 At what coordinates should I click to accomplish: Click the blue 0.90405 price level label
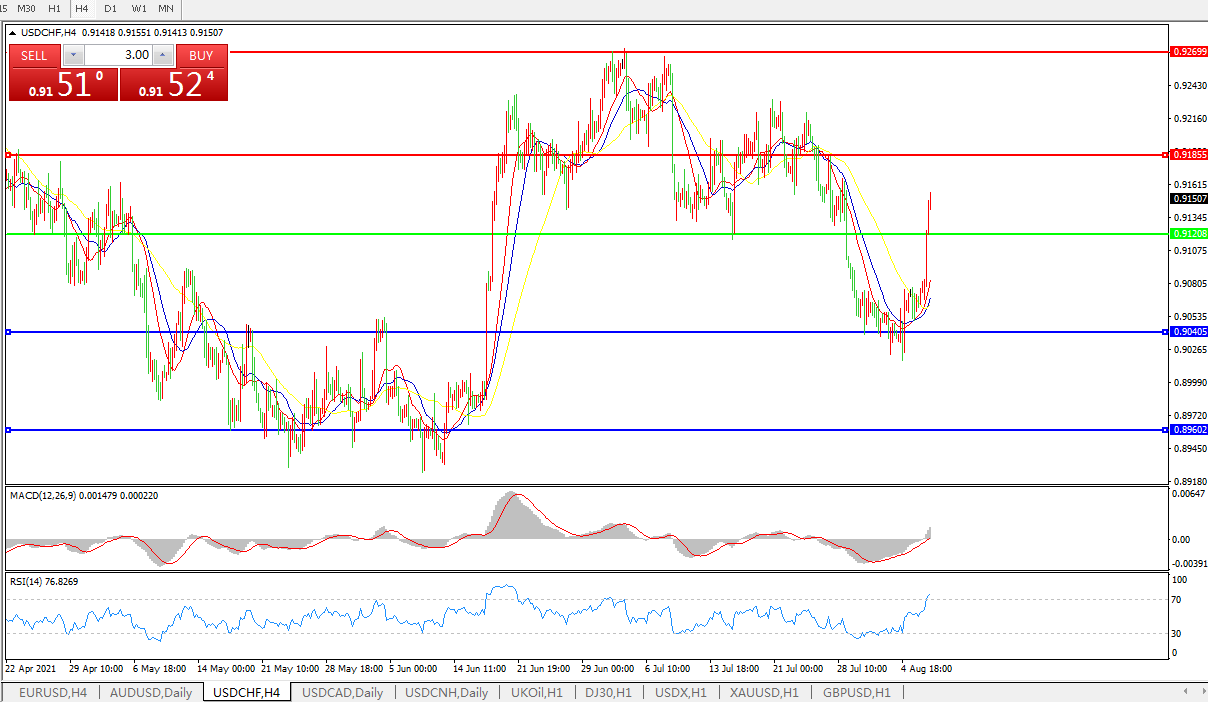coord(1189,332)
